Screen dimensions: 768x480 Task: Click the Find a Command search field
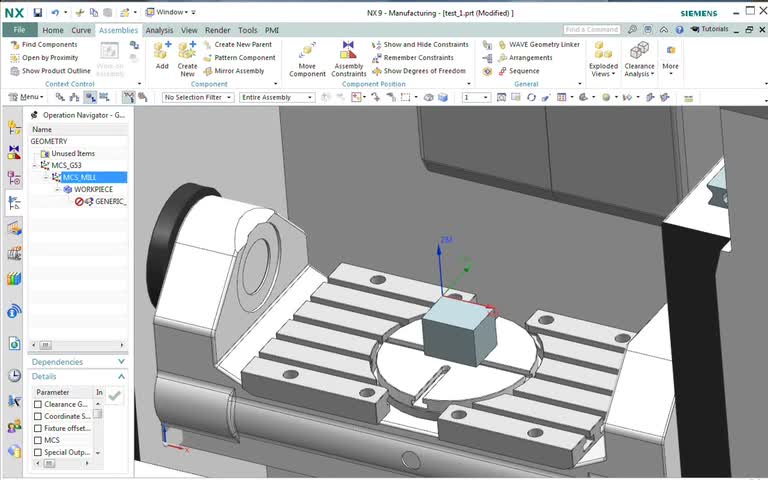pos(592,30)
